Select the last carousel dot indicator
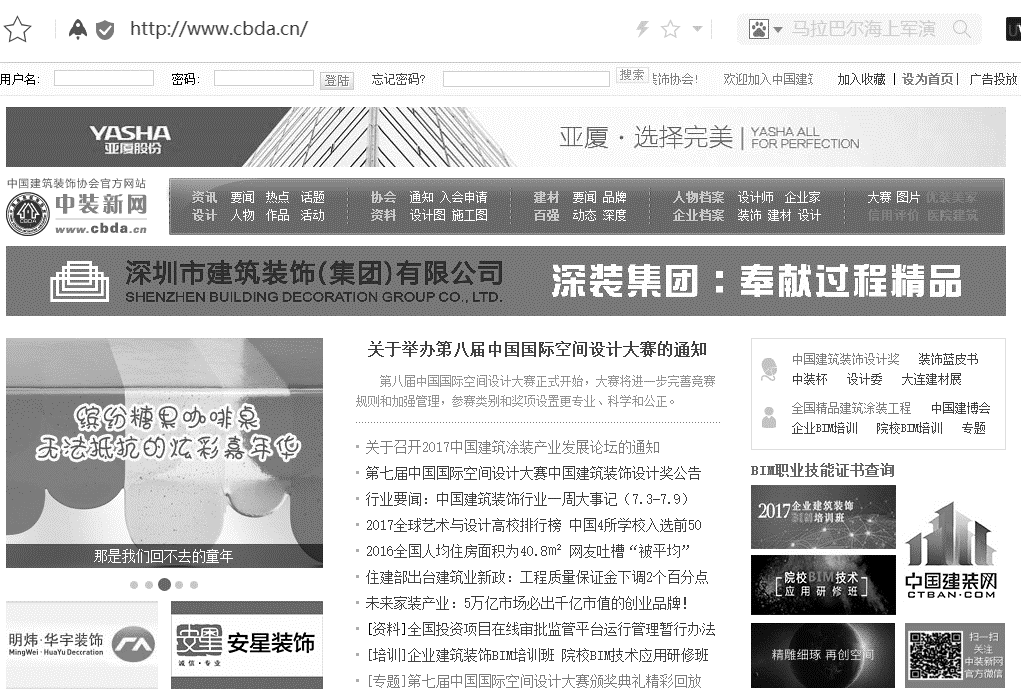The height and width of the screenshot is (696, 1021). pyautogui.click(x=194, y=584)
